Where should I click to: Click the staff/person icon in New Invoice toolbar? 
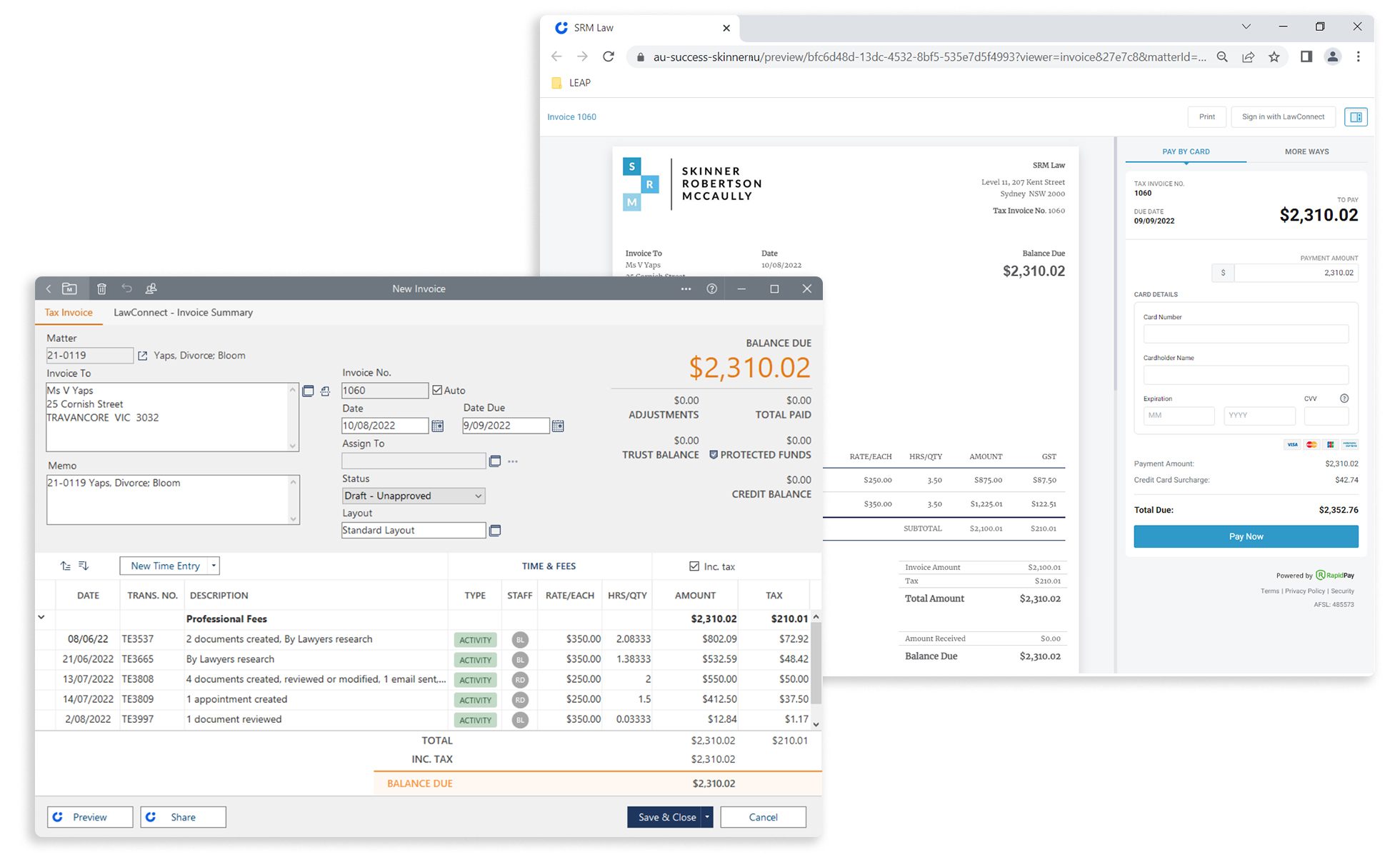151,289
